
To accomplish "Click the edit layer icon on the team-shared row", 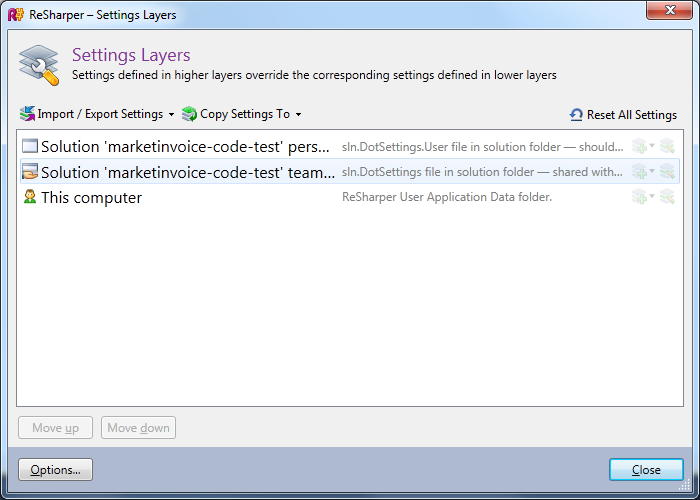I will click(667, 172).
